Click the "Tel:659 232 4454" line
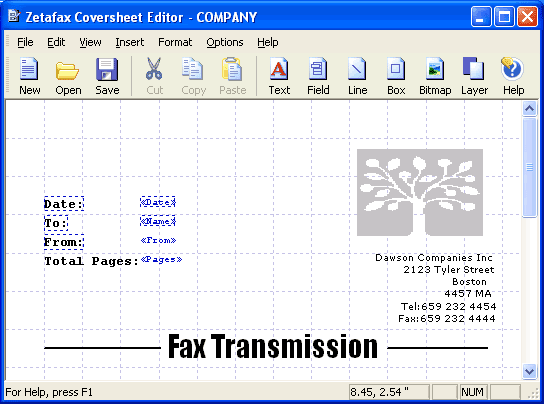 [448, 306]
